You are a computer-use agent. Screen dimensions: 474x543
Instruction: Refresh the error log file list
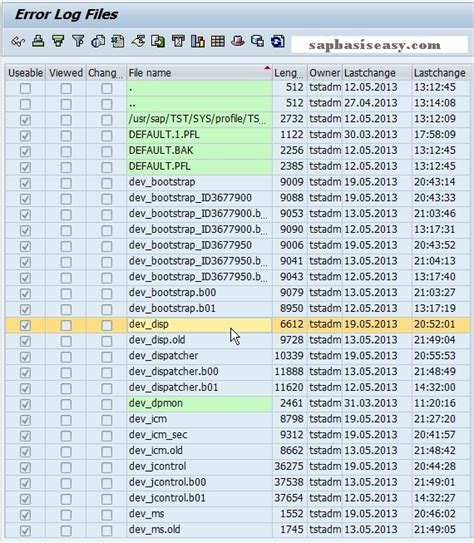(x=277, y=42)
